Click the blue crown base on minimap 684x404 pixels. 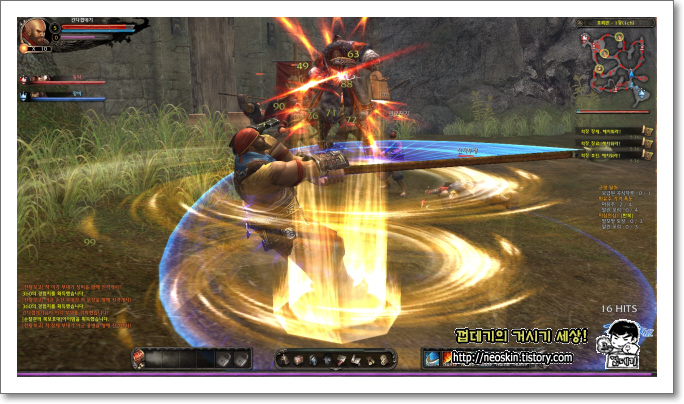[x=642, y=93]
